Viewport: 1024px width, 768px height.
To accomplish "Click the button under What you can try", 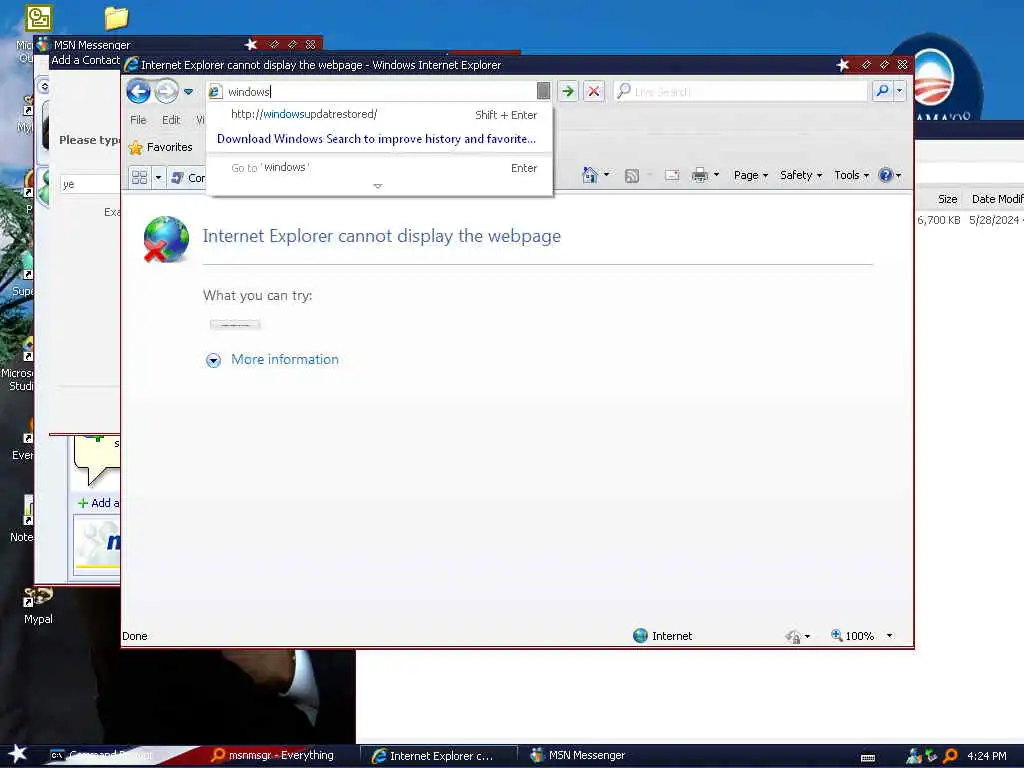I will pos(235,325).
